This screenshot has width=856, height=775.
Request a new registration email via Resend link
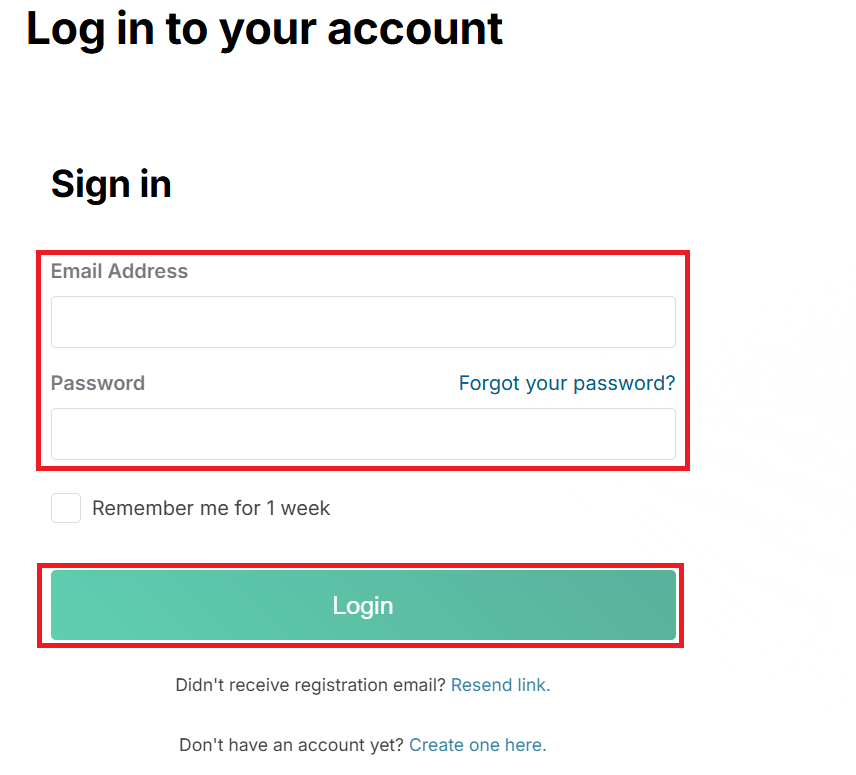coord(500,685)
